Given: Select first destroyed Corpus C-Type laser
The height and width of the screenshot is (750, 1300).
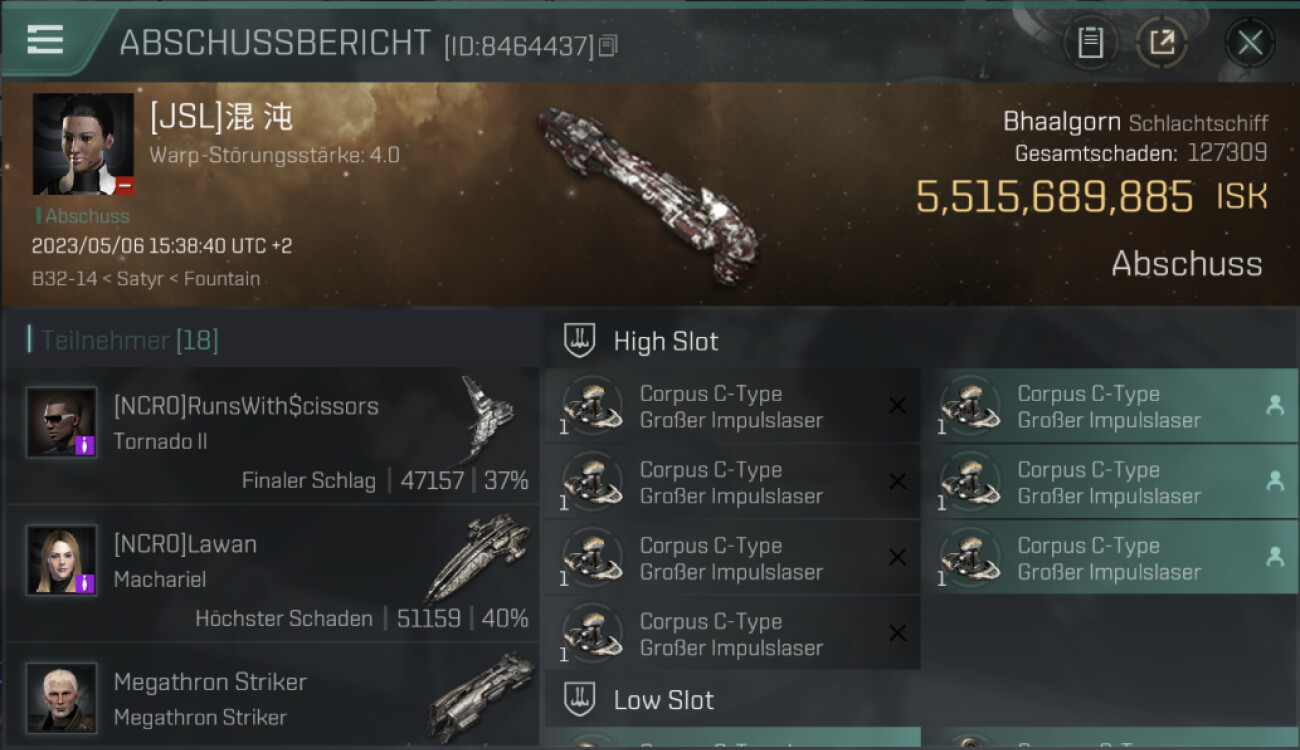Looking at the screenshot, I should (x=732, y=406).
